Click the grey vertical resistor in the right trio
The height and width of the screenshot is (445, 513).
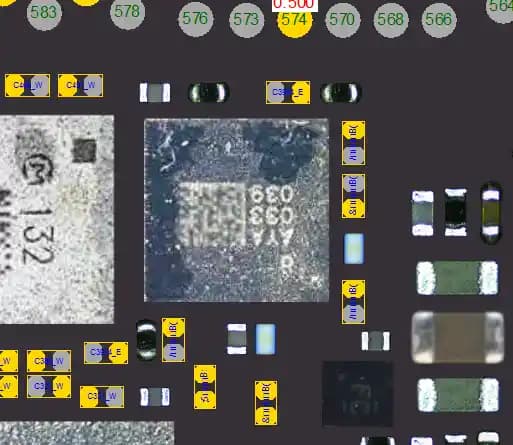423,213
